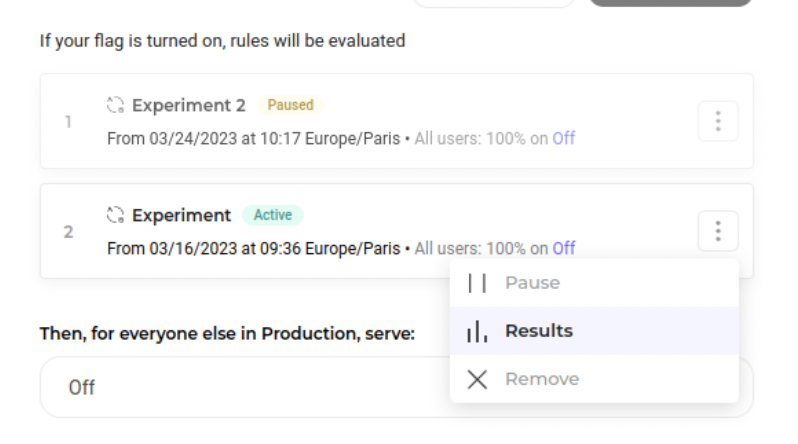Viewport: 798px width, 444px height.
Task: Select Results in the context menu
Action: [538, 331]
